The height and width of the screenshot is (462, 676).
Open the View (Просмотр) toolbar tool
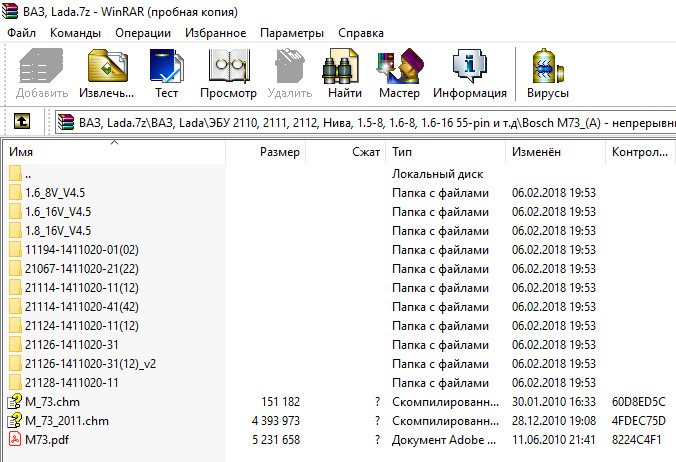pos(228,74)
